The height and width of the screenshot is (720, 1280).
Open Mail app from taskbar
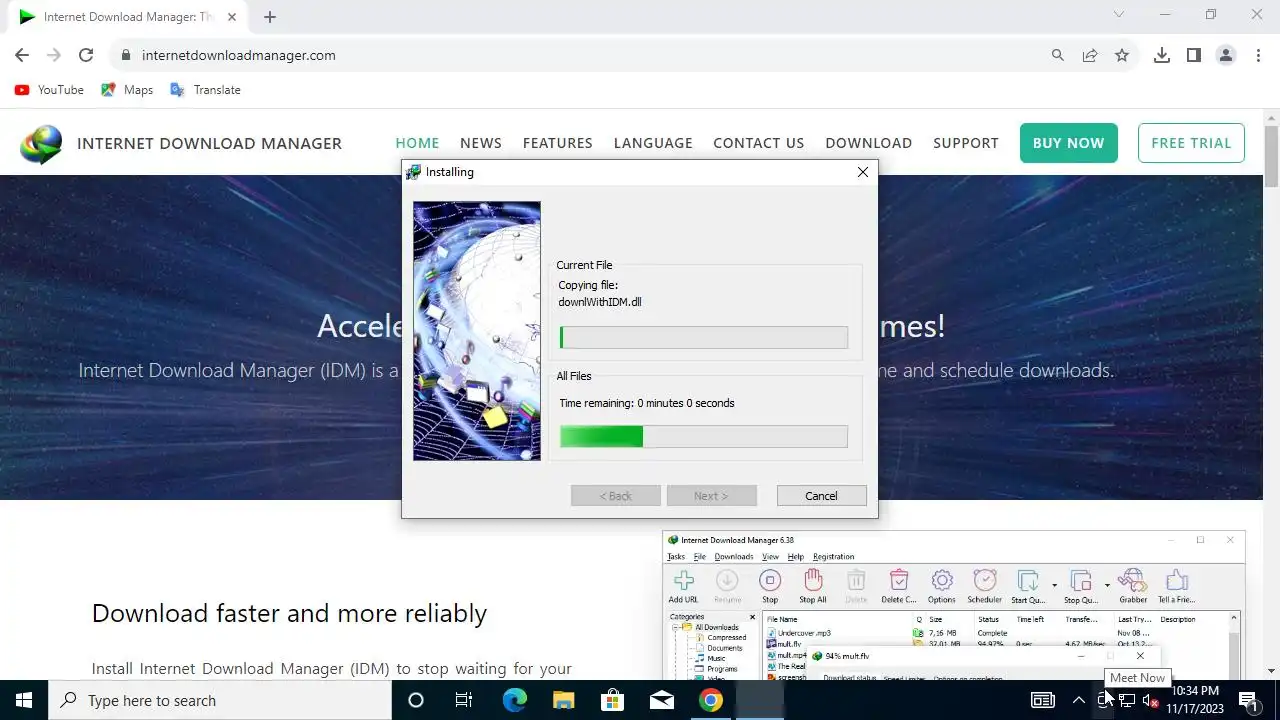point(662,700)
